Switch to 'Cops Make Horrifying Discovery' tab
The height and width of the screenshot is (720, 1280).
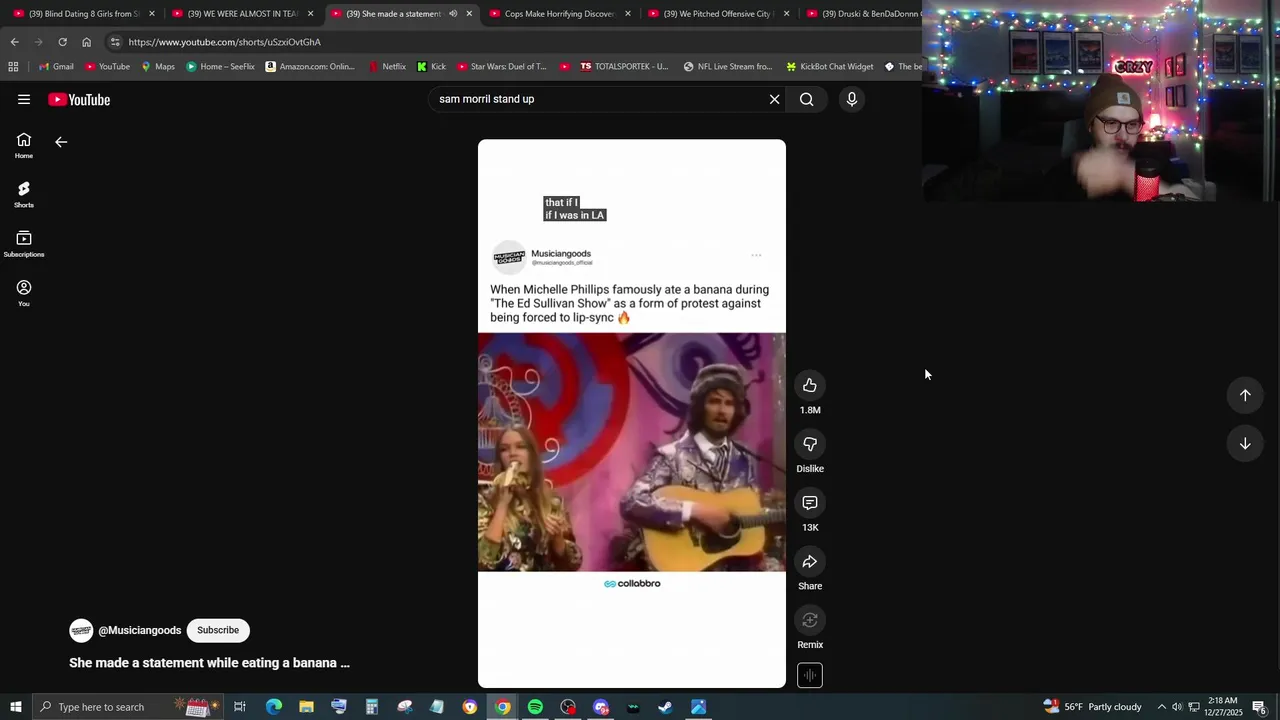[x=558, y=14]
